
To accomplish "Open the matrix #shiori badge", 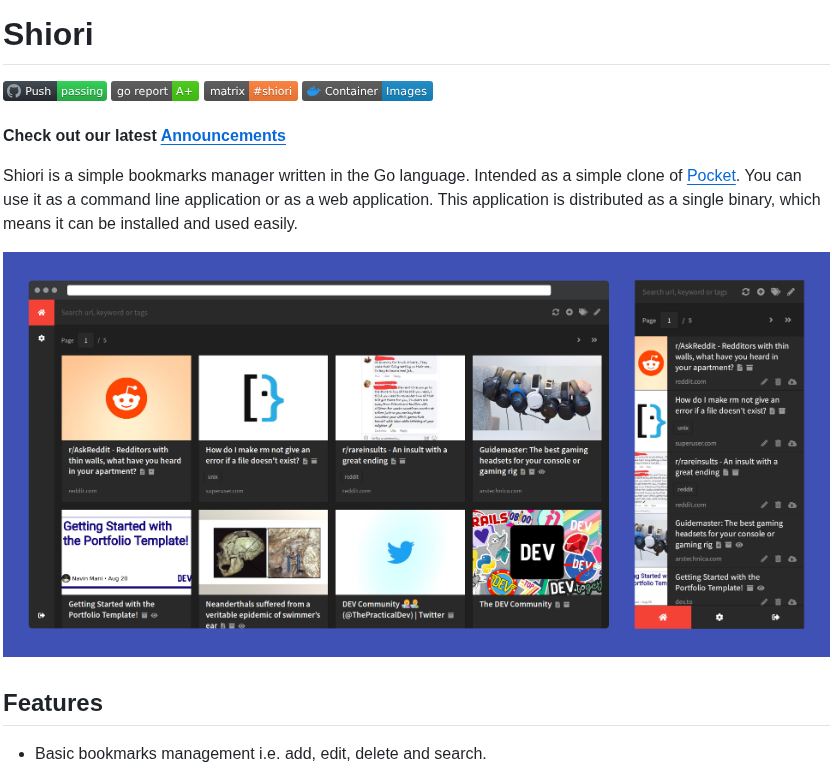I will click(x=251, y=91).
